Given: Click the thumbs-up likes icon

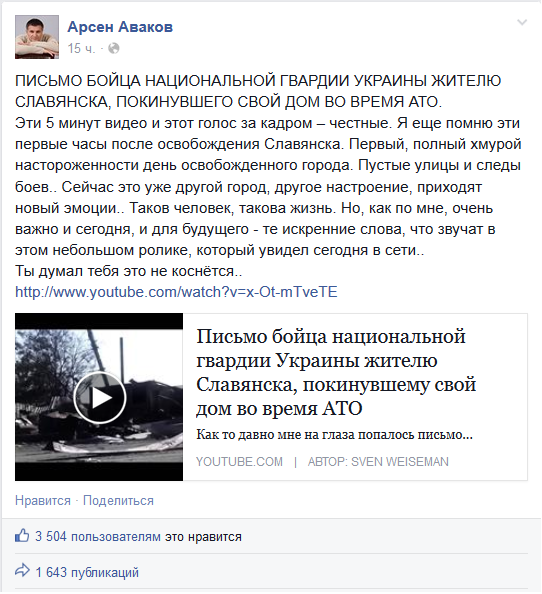Looking at the screenshot, I should coord(22,536).
